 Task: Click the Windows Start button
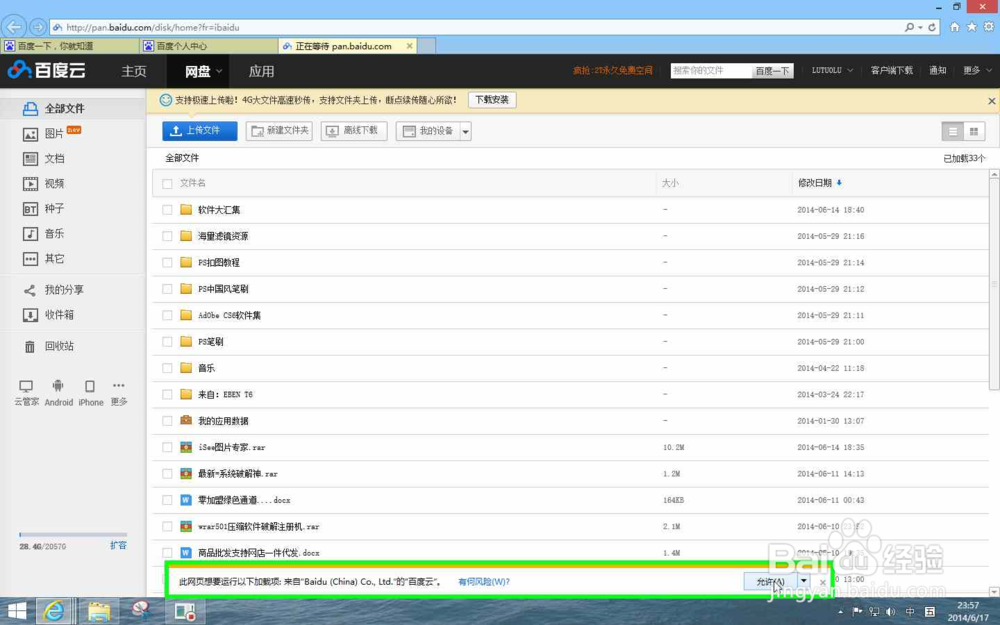click(16, 612)
